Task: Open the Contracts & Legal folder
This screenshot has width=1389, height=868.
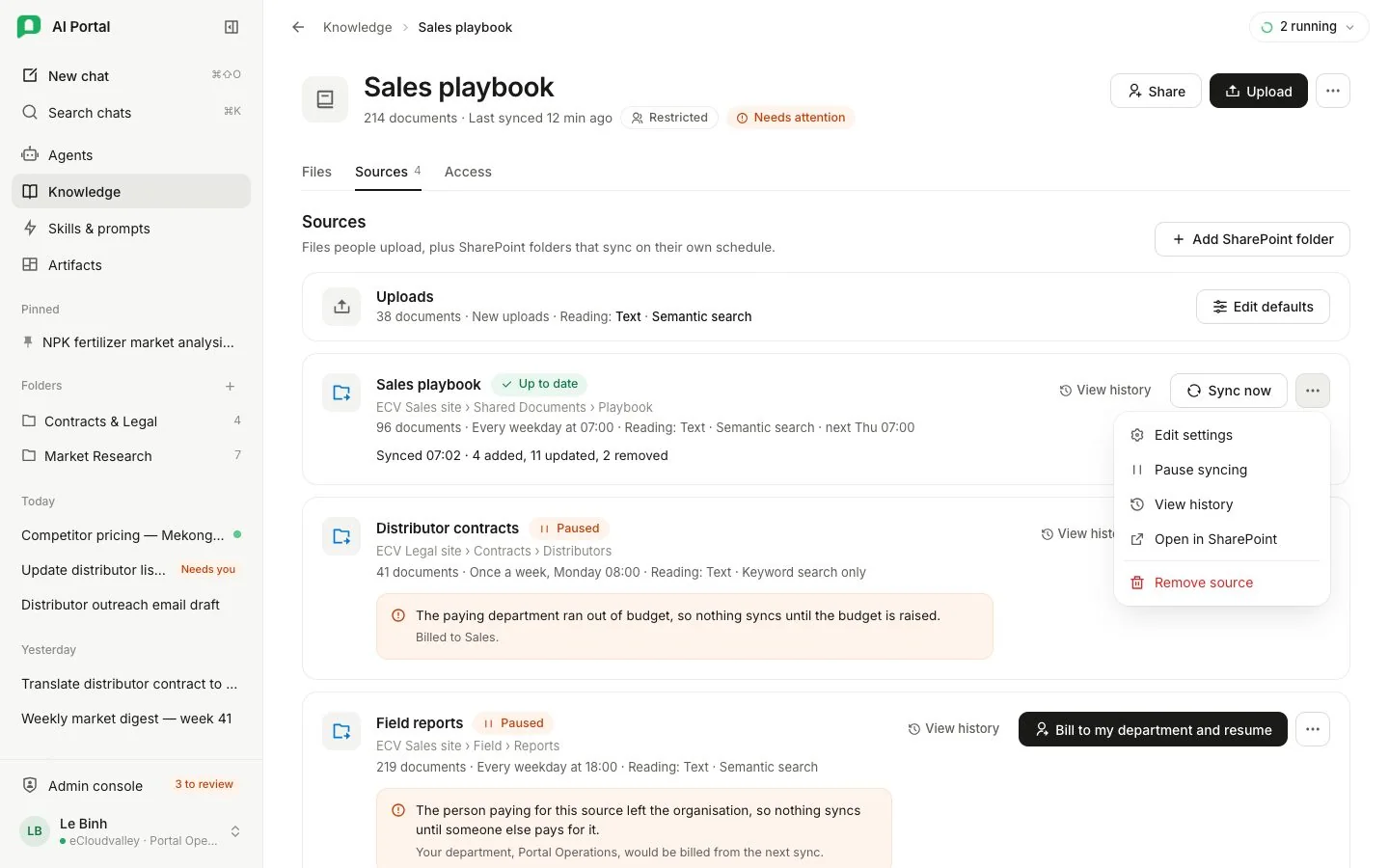Action: 131,421
